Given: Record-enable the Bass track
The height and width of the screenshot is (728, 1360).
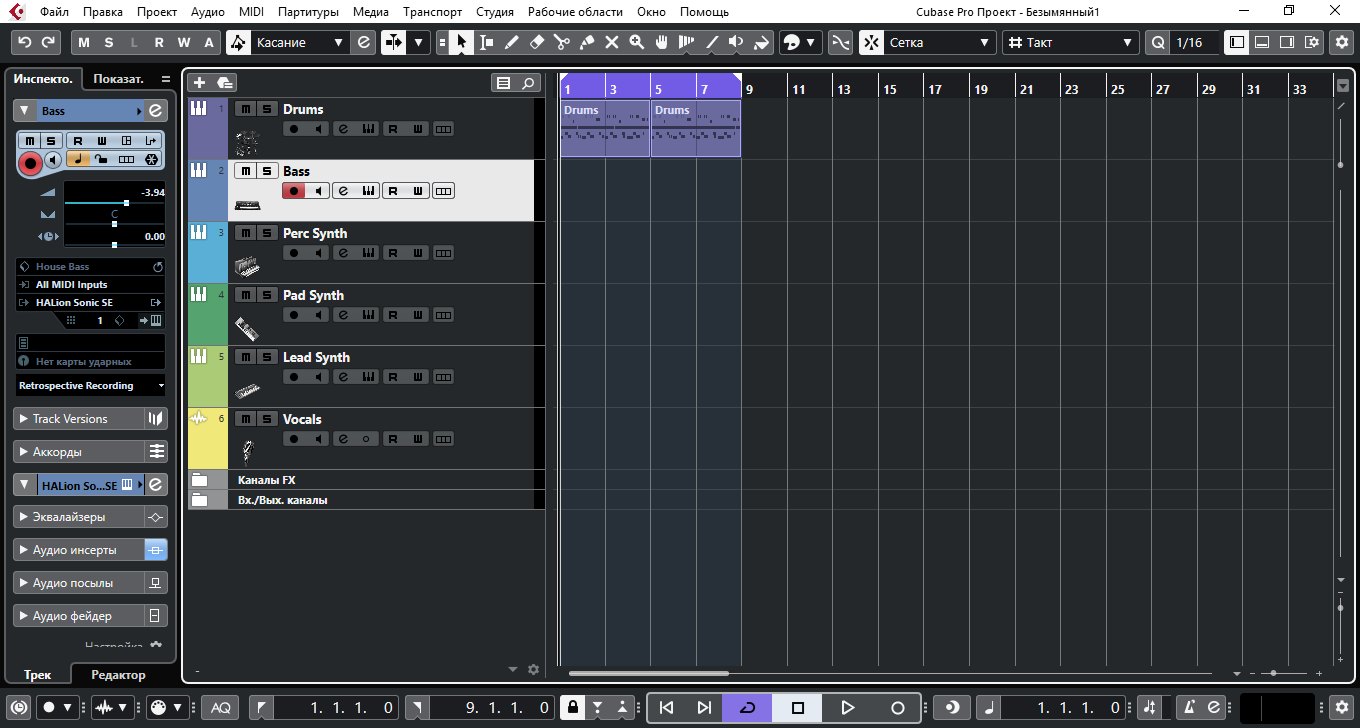Looking at the screenshot, I should 293,190.
